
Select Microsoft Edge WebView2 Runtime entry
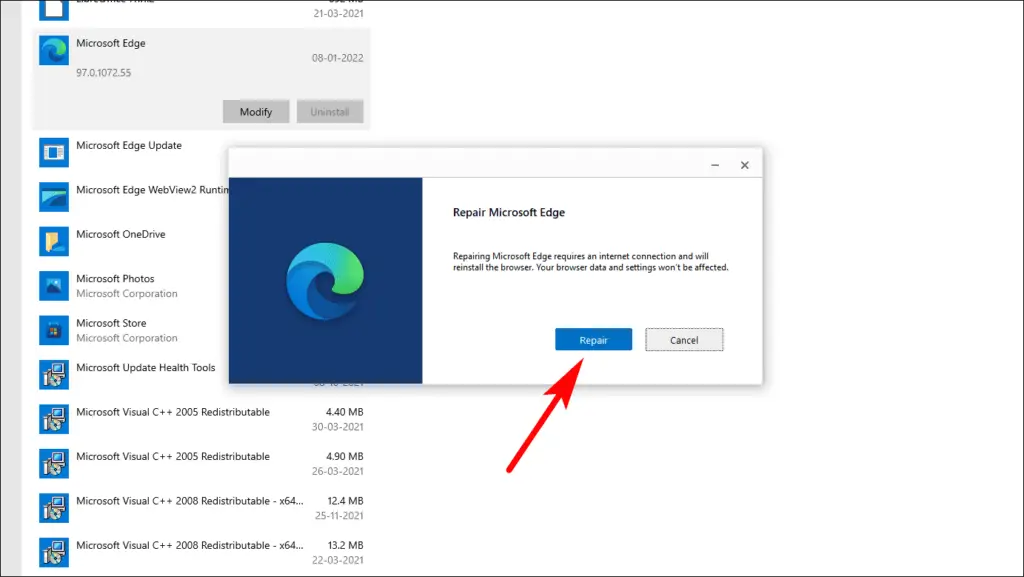pyautogui.click(x=152, y=190)
